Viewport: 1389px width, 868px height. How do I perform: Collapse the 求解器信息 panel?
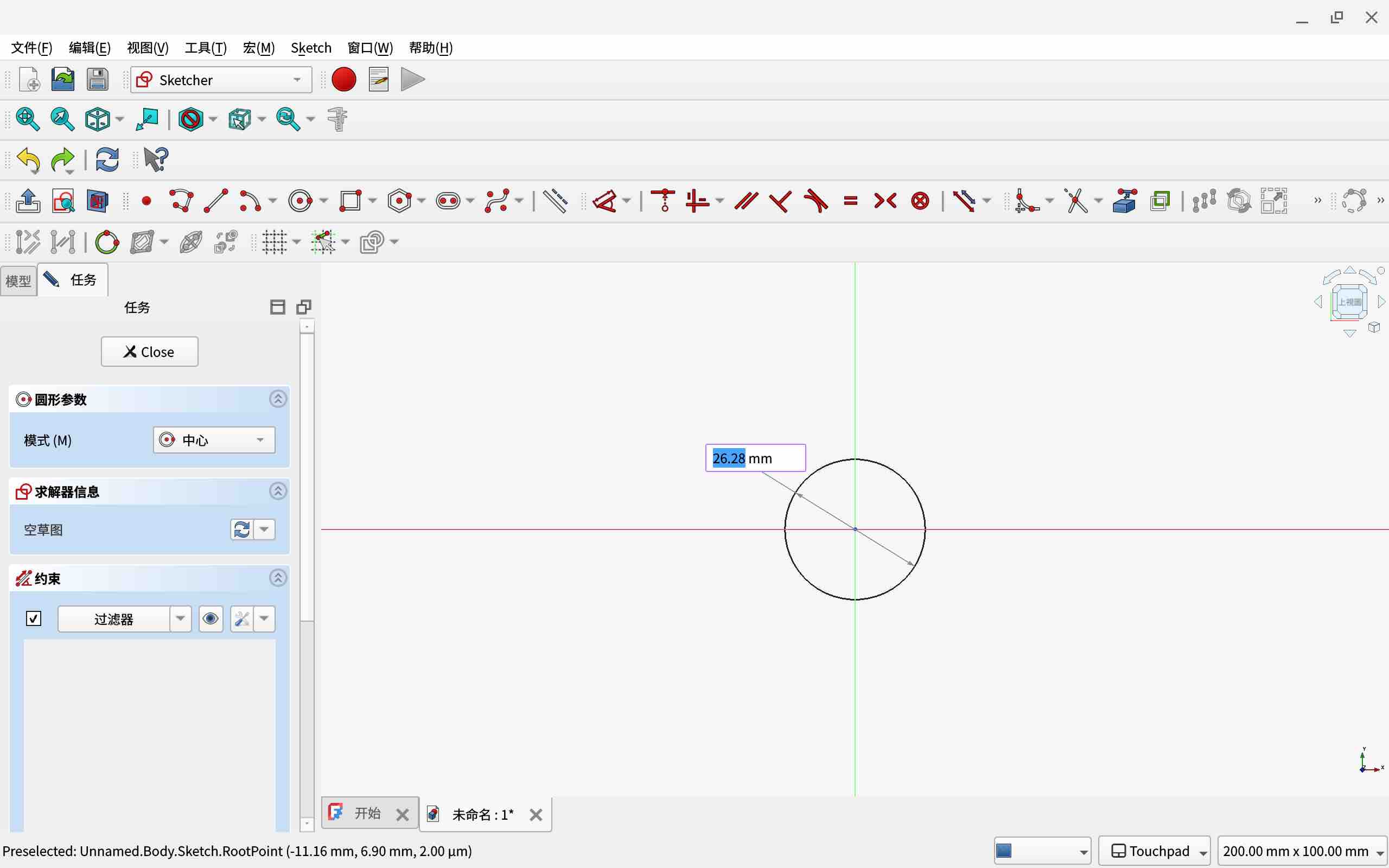pyautogui.click(x=278, y=492)
